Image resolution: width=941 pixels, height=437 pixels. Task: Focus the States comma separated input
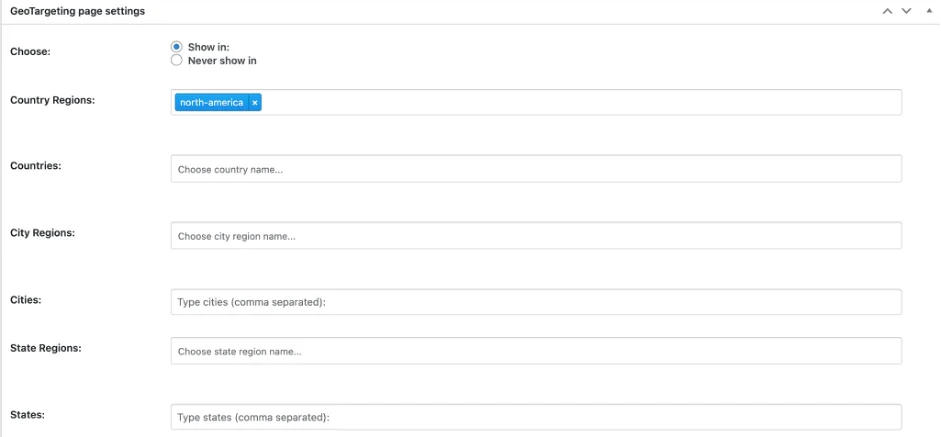point(536,417)
